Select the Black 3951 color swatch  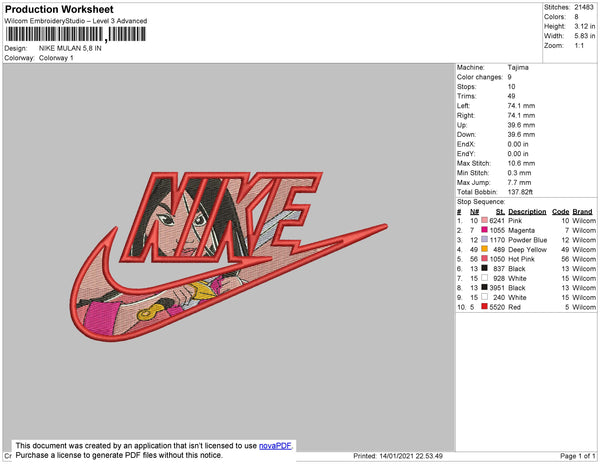tap(484, 287)
